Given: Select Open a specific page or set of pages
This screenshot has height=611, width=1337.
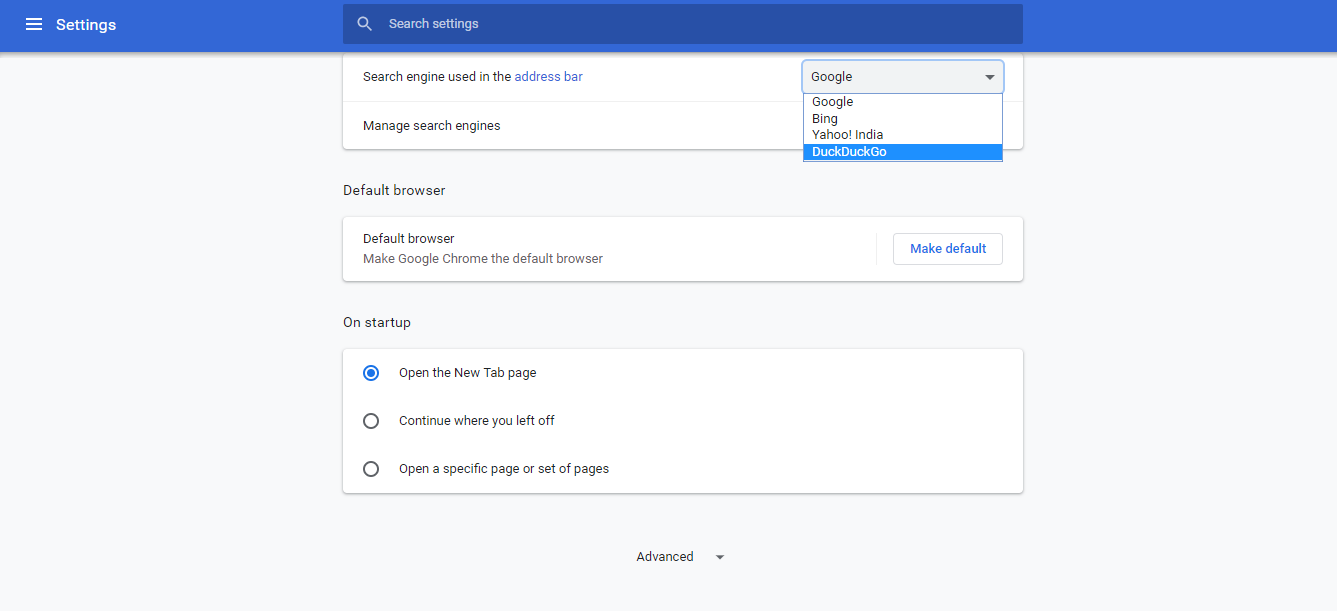Looking at the screenshot, I should (371, 469).
